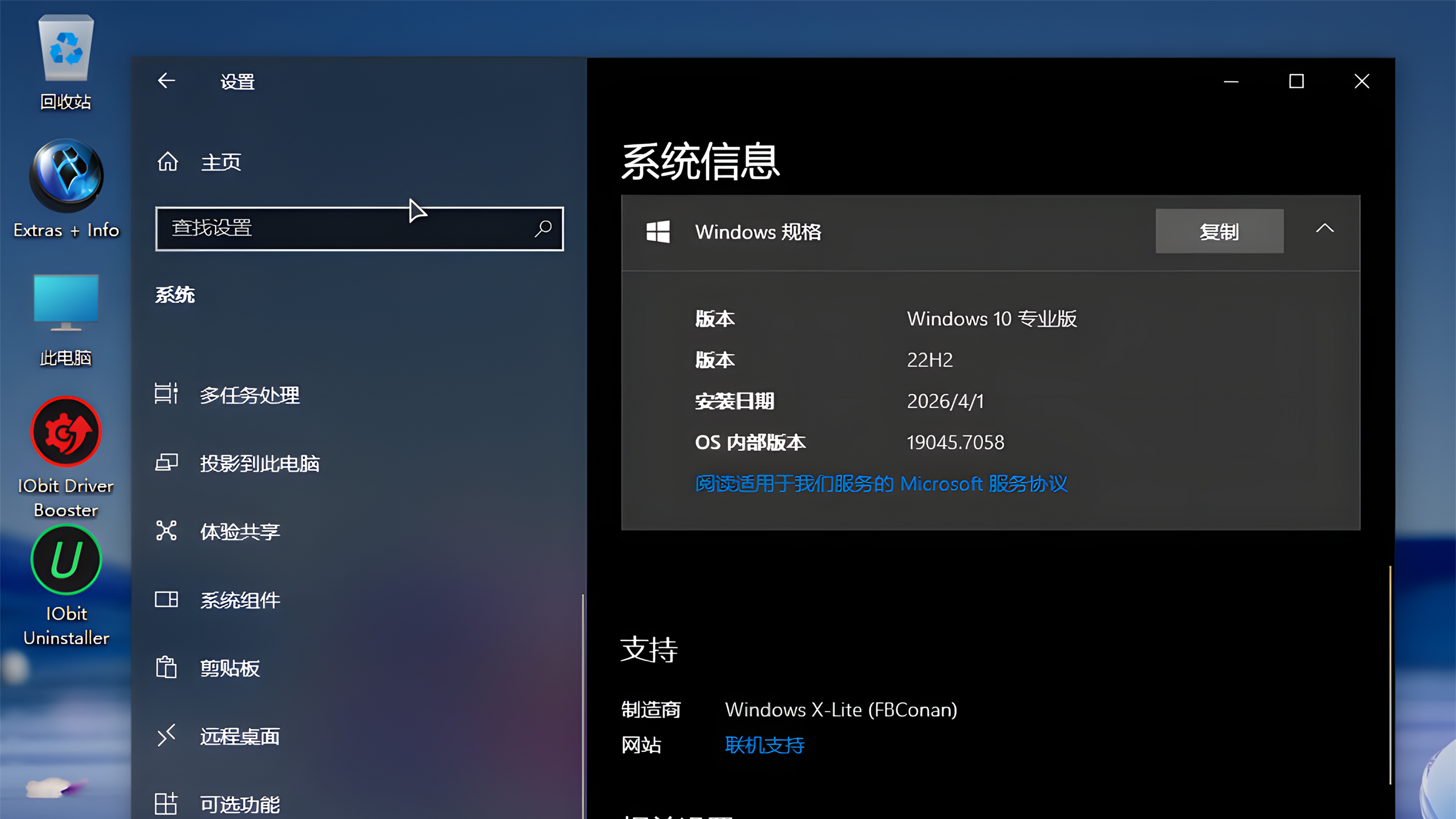Click the Windows X-Lite (FBConan) manufacturer text
Screen dimensions: 1456x819
pos(841,709)
